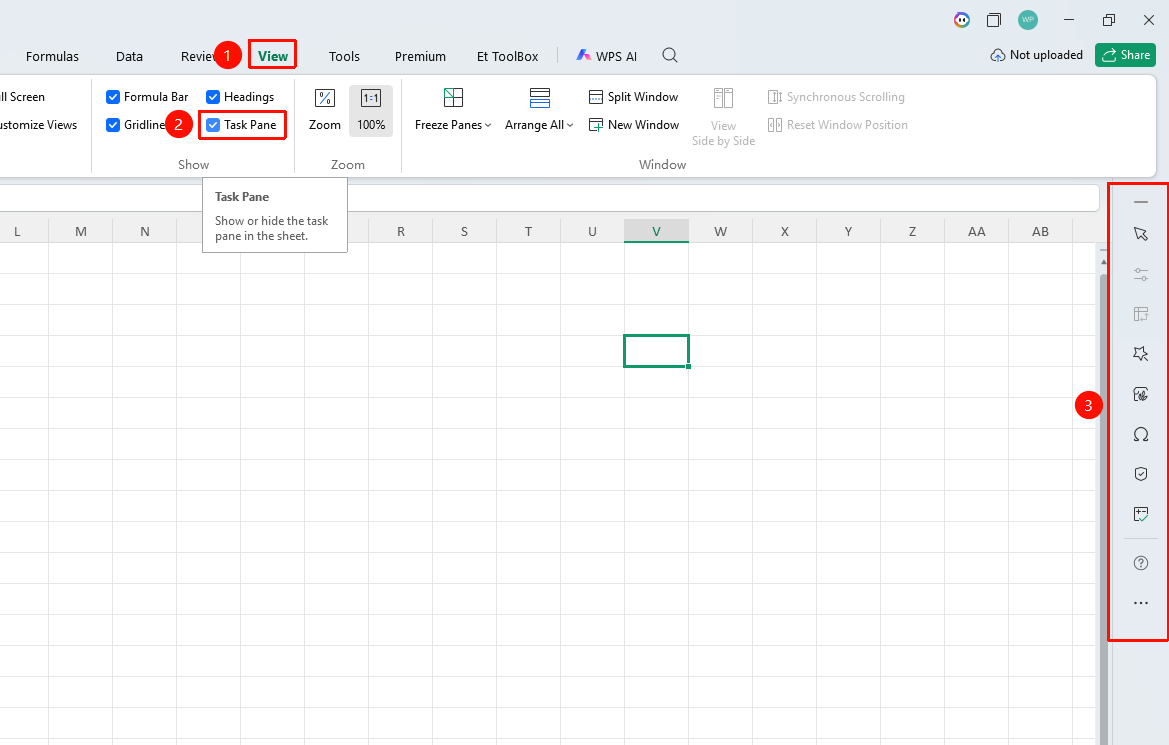Click the Split Window button
The image size is (1169, 745).
click(634, 97)
